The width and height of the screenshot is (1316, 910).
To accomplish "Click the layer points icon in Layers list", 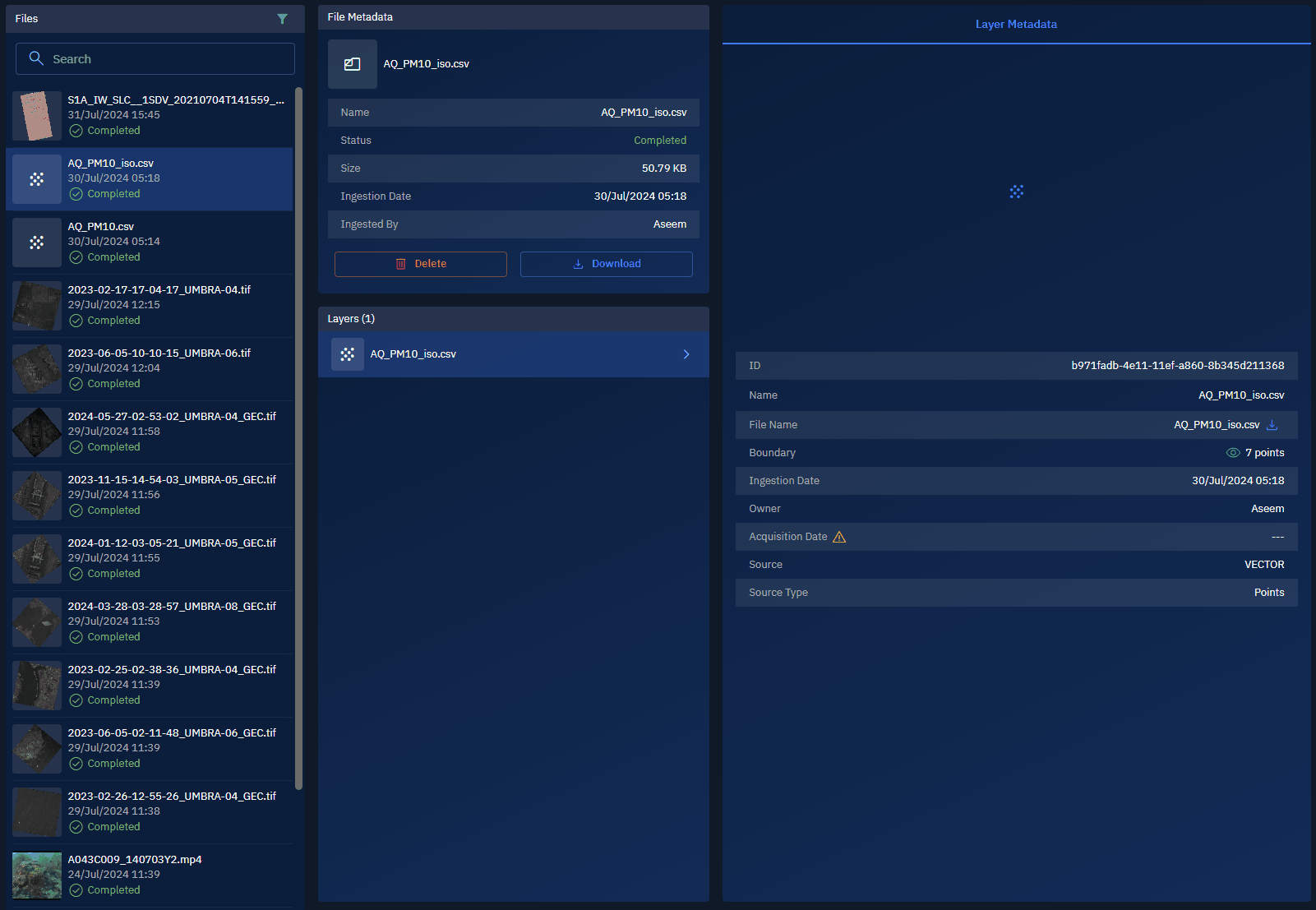I will click(348, 354).
